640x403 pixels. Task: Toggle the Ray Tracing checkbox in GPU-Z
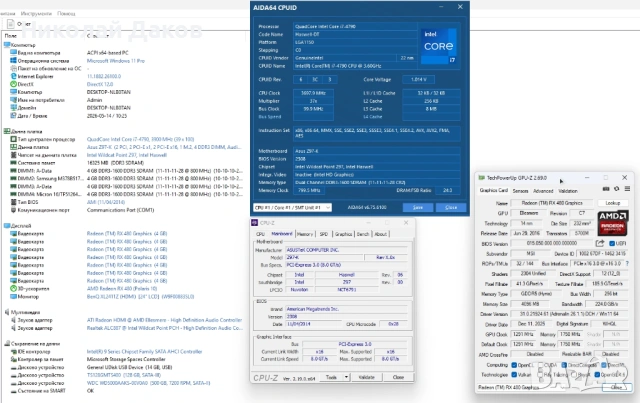point(540,374)
